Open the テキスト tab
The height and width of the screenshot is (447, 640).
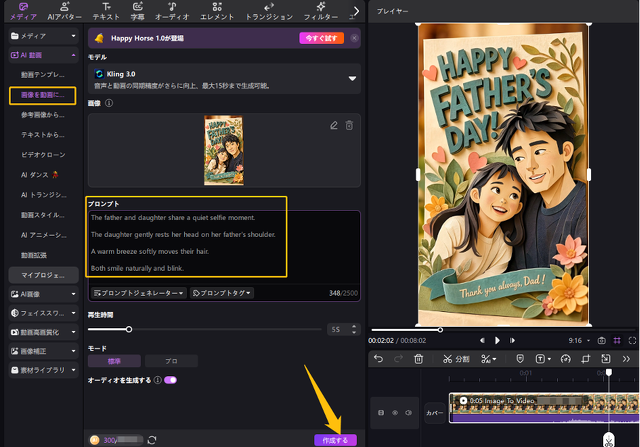coord(106,11)
